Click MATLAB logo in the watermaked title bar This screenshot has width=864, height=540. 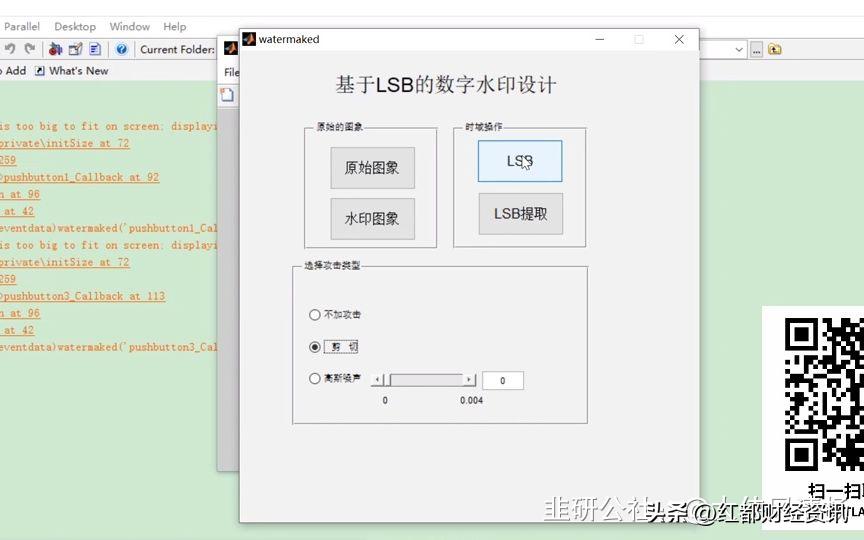pos(249,39)
